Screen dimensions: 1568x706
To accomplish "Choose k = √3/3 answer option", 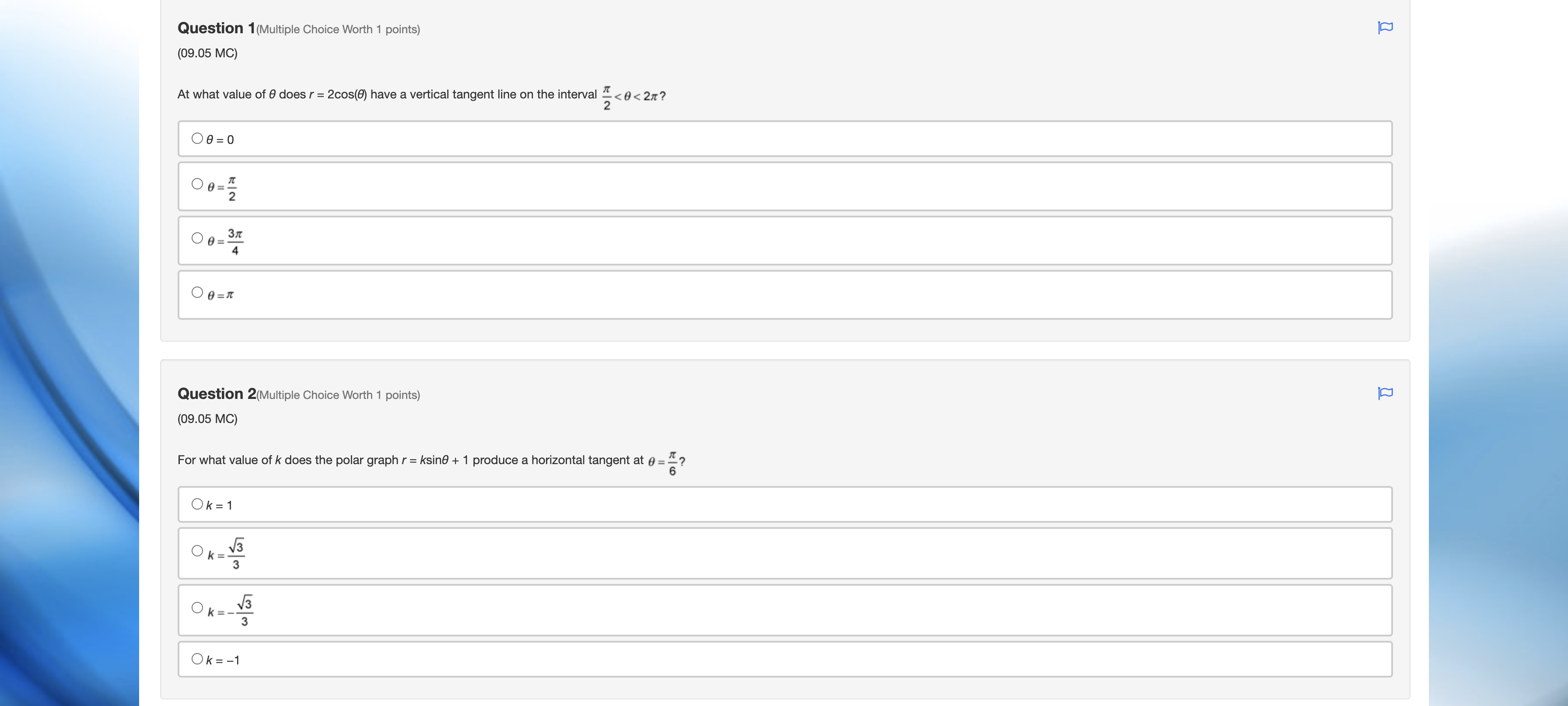I will pos(196,549).
